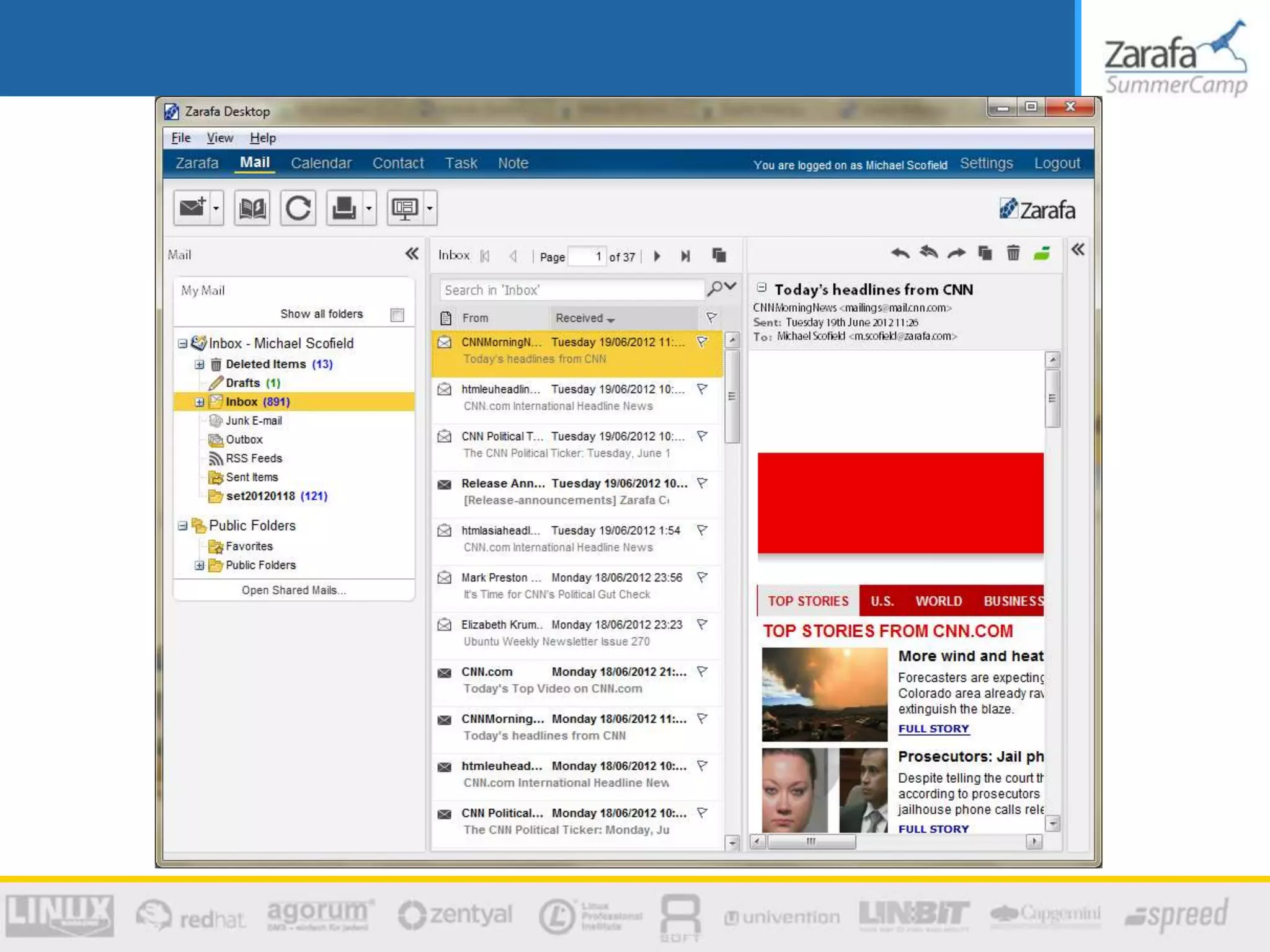The image size is (1270, 952).
Task: Click the Logout link
Action: click(1057, 163)
